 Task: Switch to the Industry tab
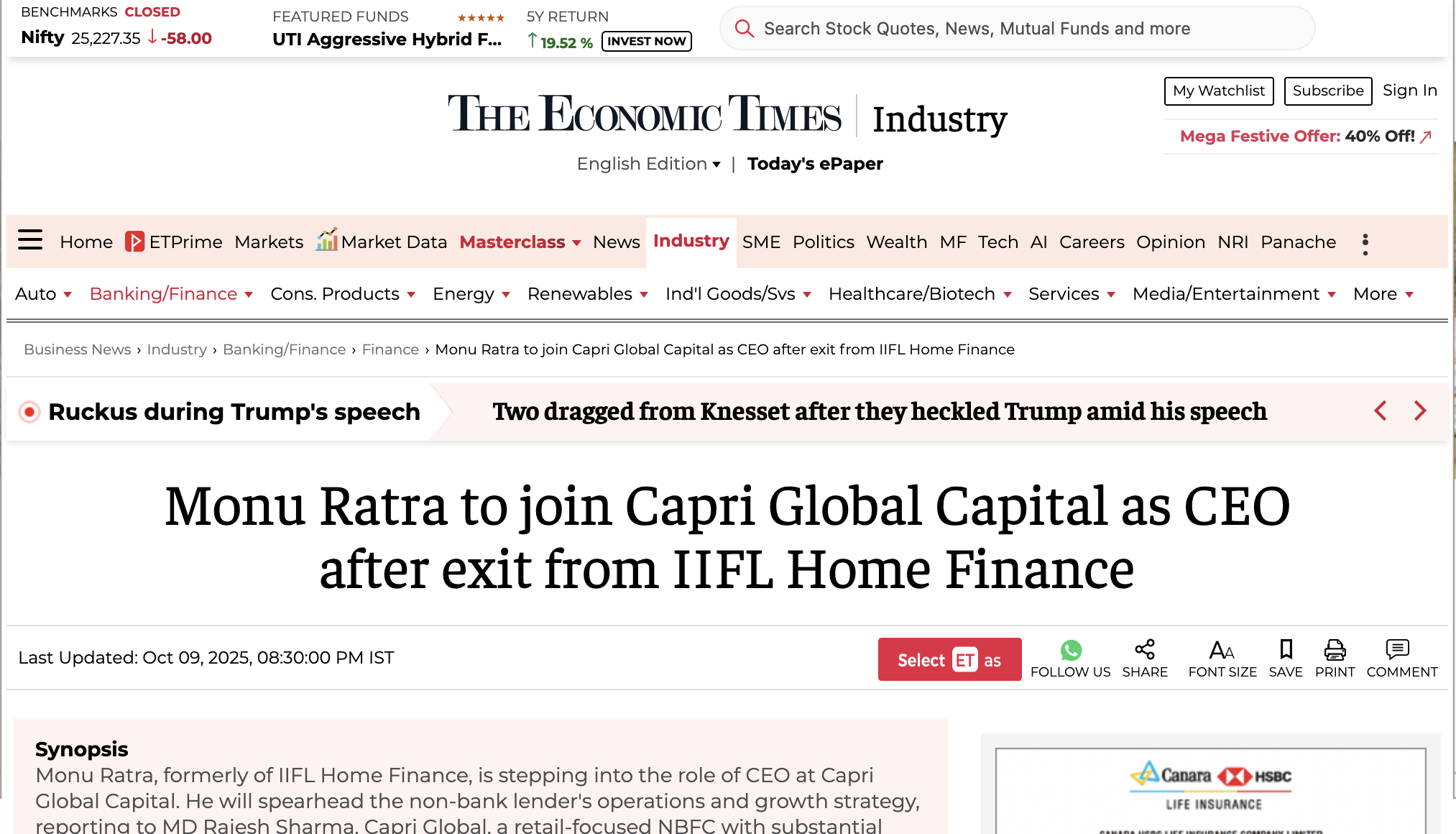click(x=691, y=241)
